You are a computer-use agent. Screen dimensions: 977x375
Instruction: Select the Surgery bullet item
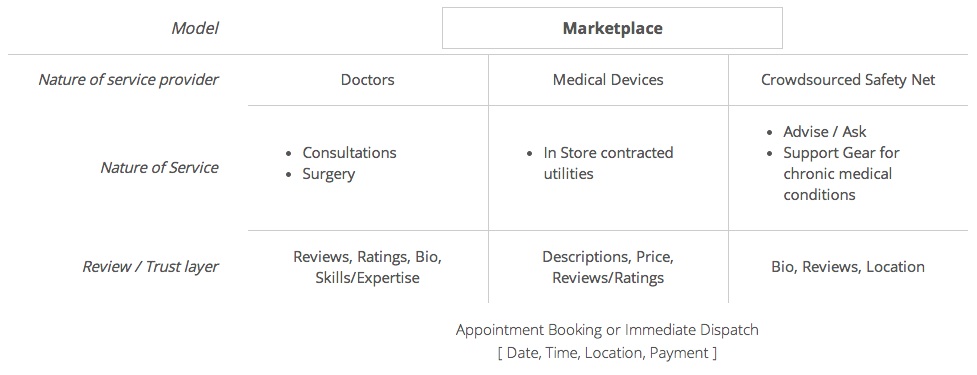tap(329, 174)
